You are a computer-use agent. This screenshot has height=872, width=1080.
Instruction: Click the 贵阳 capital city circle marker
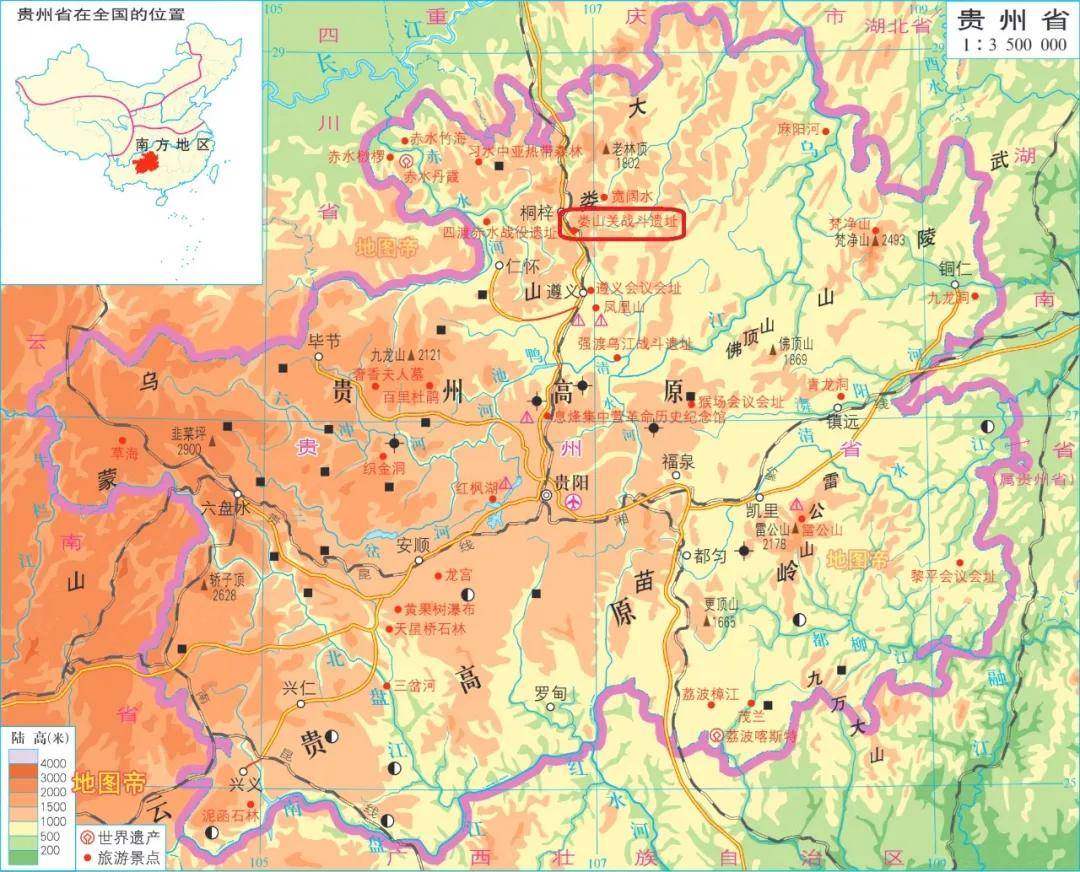[x=546, y=495]
